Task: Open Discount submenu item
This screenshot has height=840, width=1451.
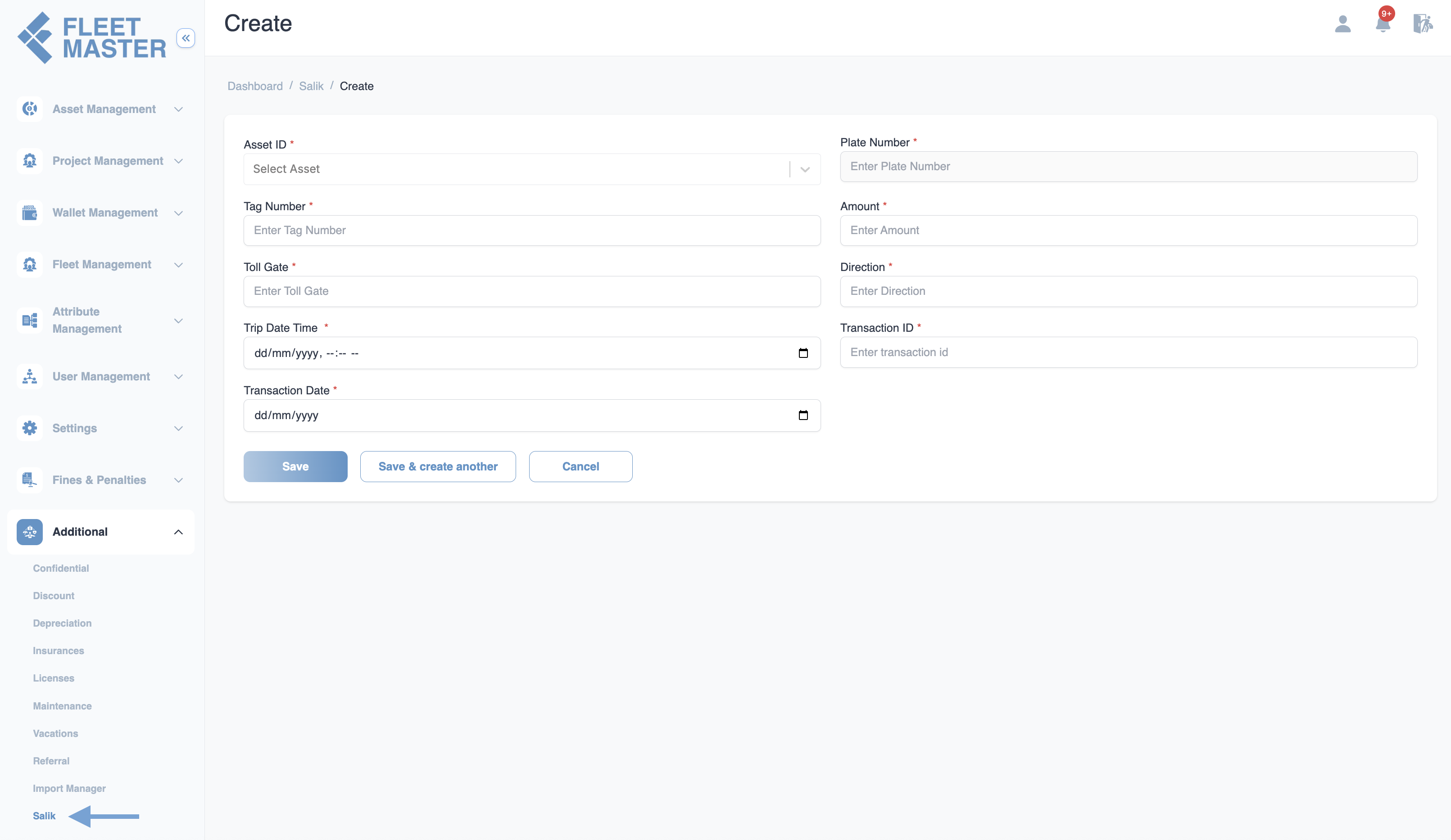Action: pos(54,596)
